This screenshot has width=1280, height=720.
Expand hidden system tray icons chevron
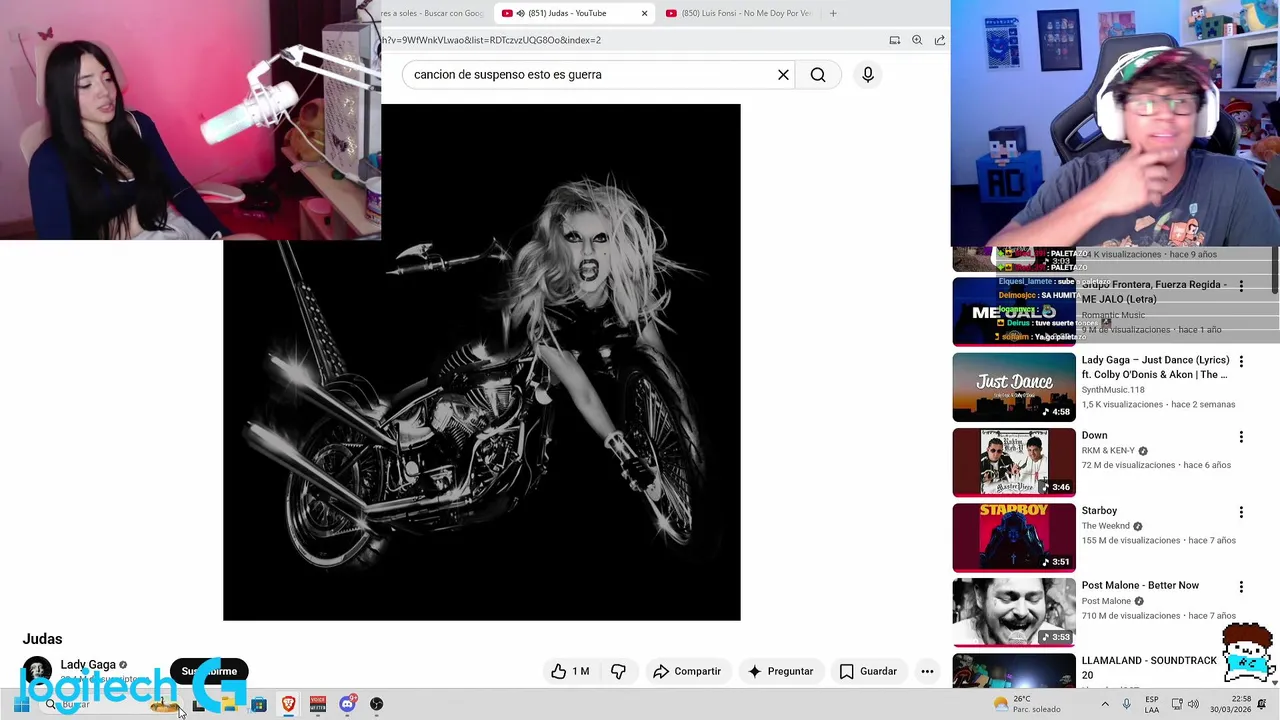pos(1105,704)
